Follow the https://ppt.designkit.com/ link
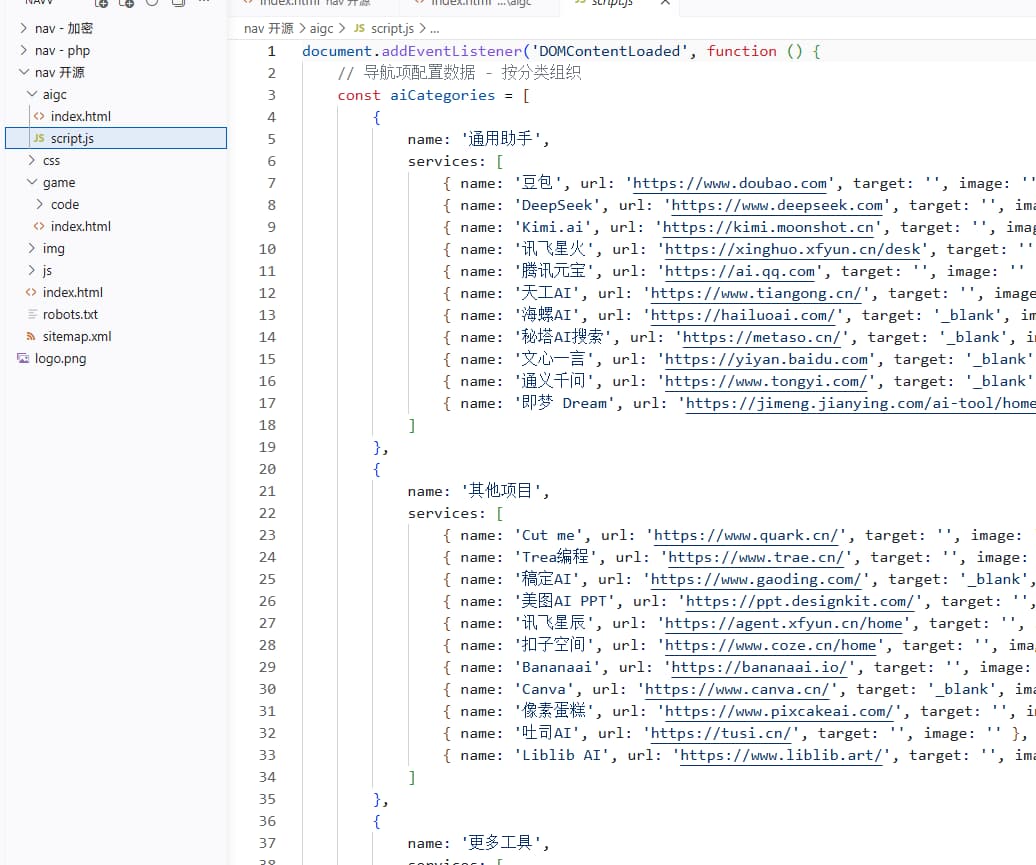The image size is (1036, 865). pyautogui.click(x=800, y=601)
